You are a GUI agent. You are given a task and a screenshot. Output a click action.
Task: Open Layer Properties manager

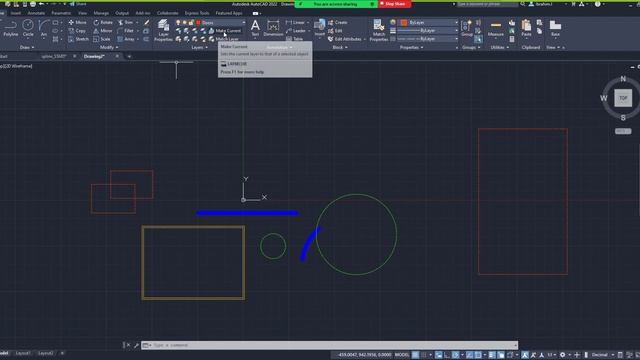click(x=163, y=31)
